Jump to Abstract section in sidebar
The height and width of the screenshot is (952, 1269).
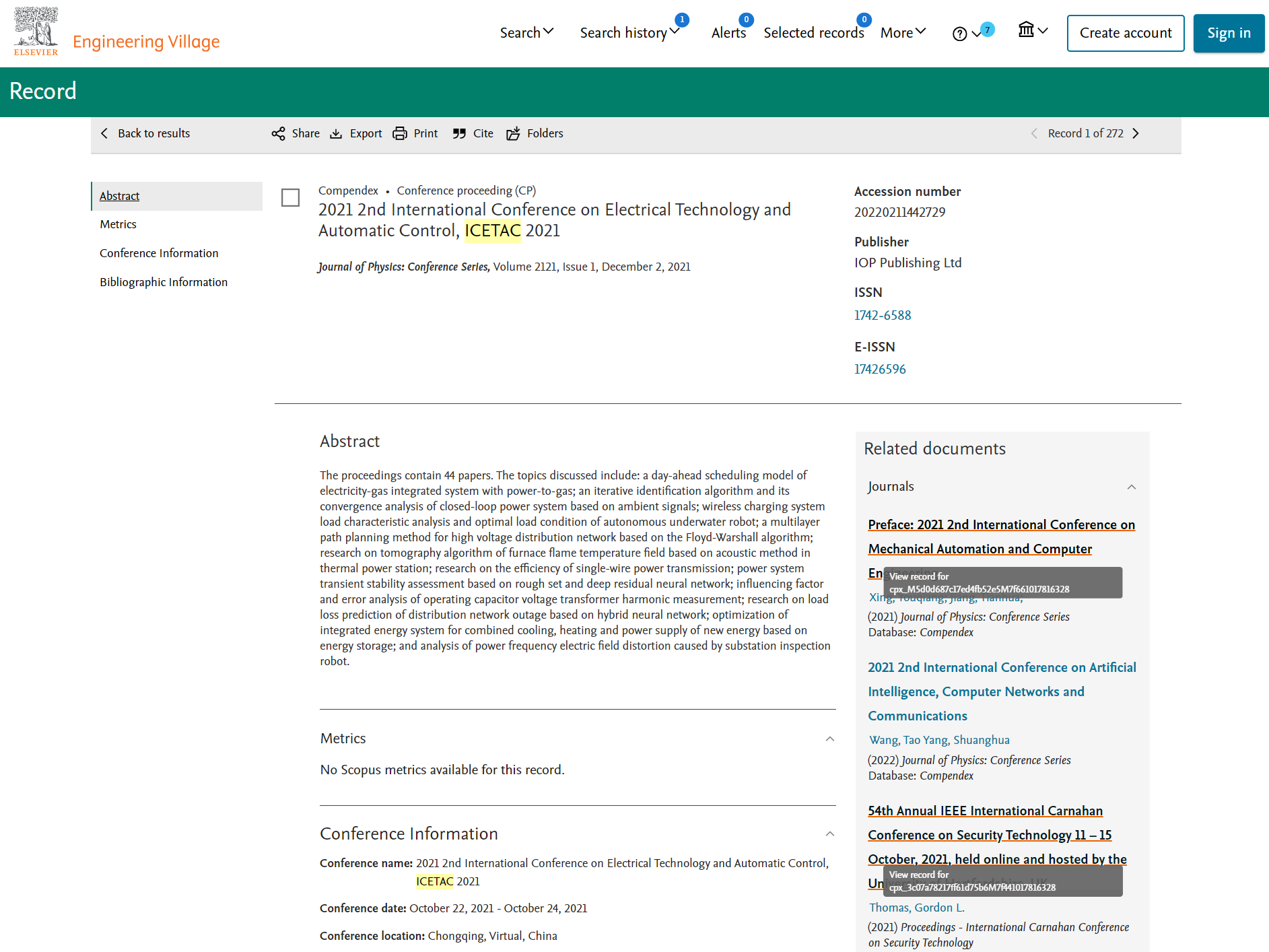click(x=119, y=196)
